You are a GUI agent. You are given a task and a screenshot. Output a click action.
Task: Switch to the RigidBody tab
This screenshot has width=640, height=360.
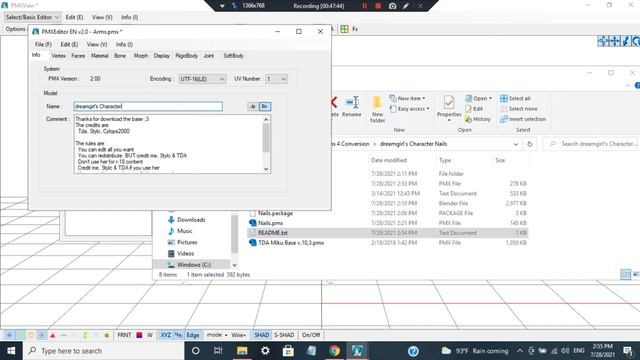pyautogui.click(x=187, y=56)
